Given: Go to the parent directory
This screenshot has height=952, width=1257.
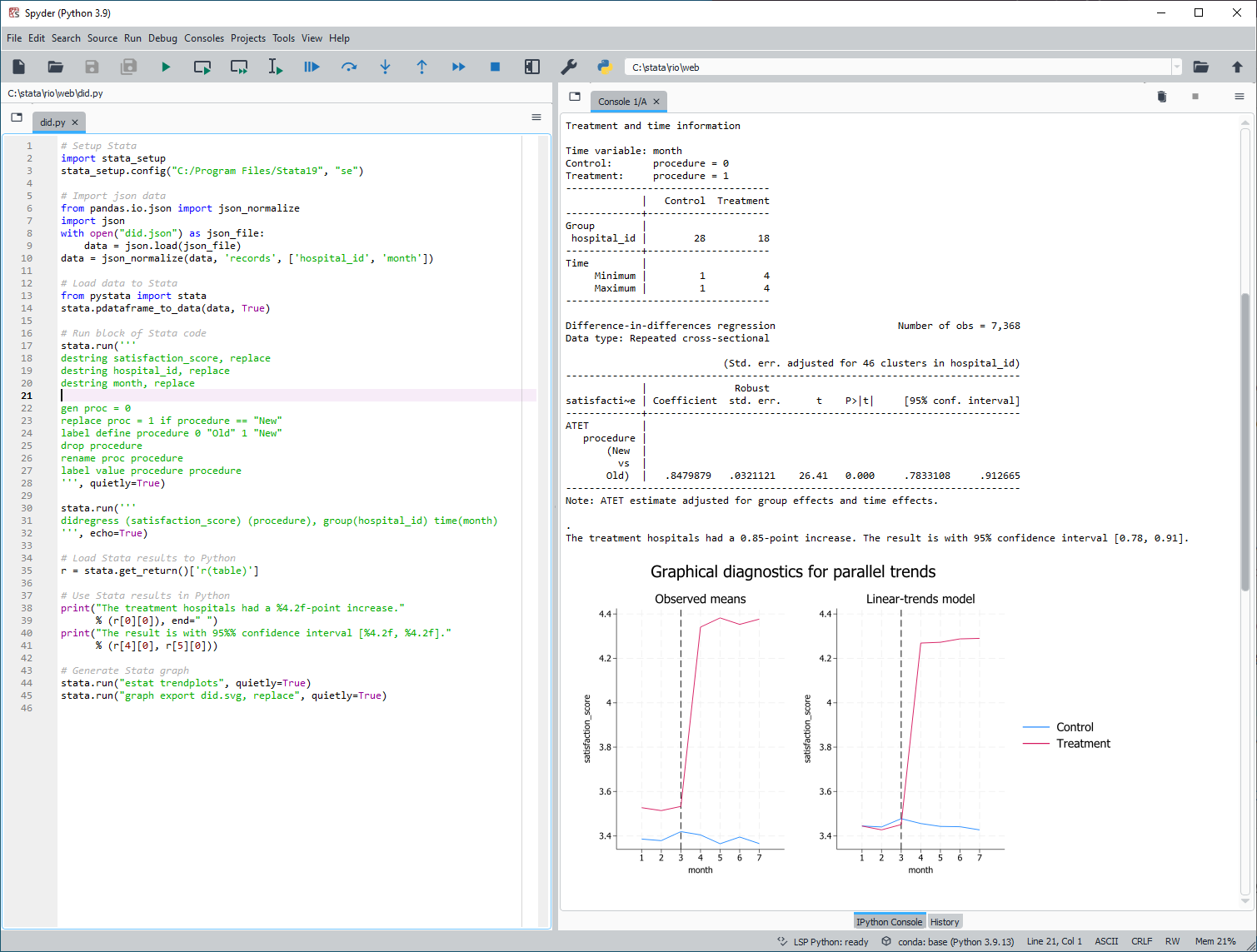Looking at the screenshot, I should [1237, 67].
